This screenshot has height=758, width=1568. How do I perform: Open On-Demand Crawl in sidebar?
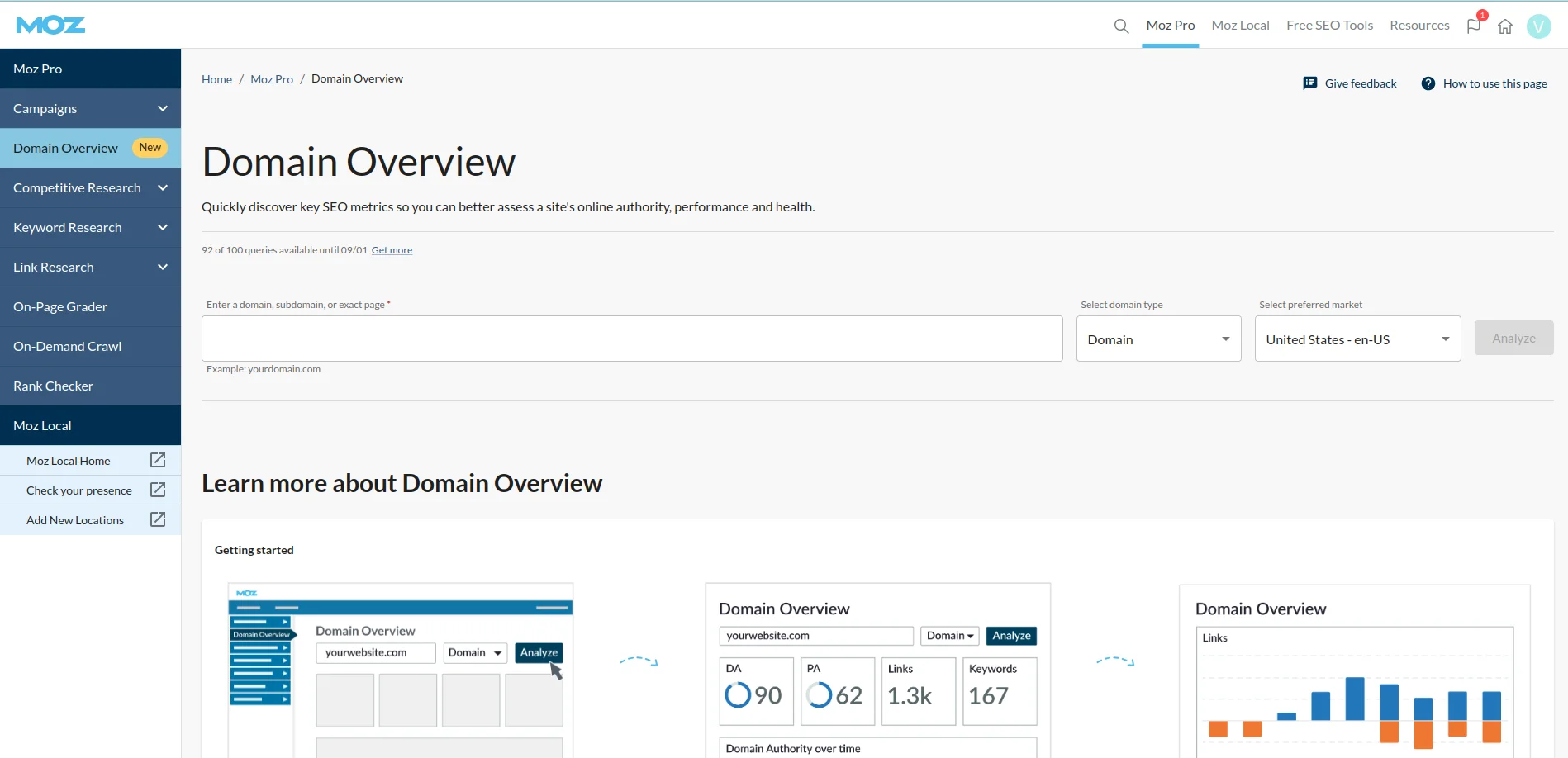point(90,346)
